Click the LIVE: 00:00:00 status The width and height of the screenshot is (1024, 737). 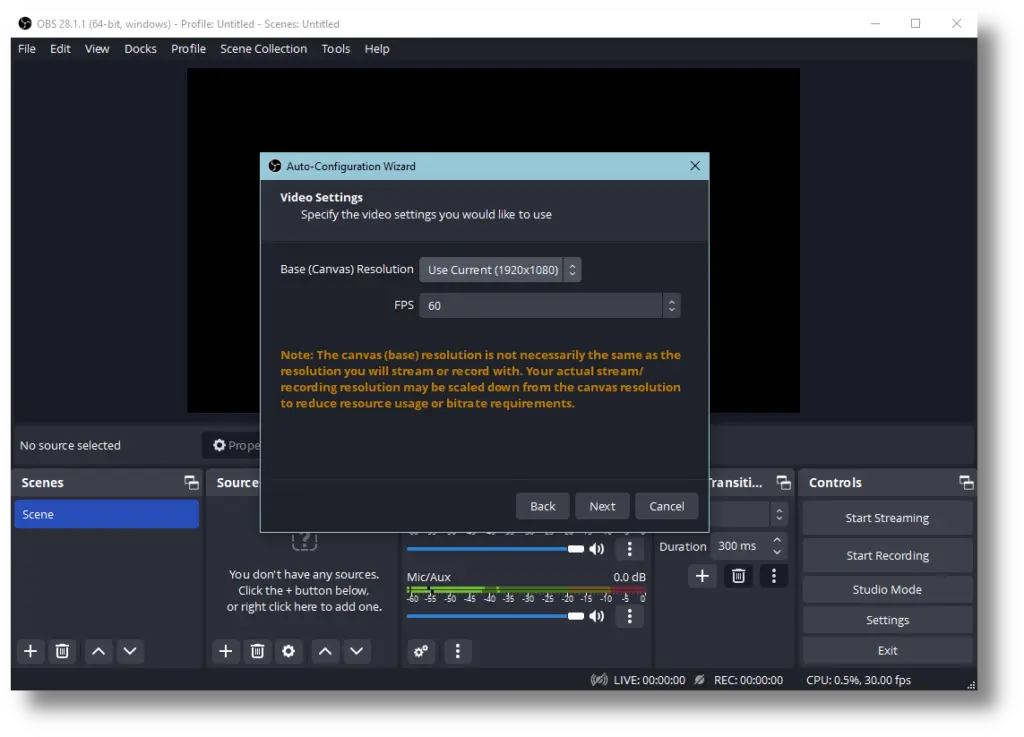point(649,680)
